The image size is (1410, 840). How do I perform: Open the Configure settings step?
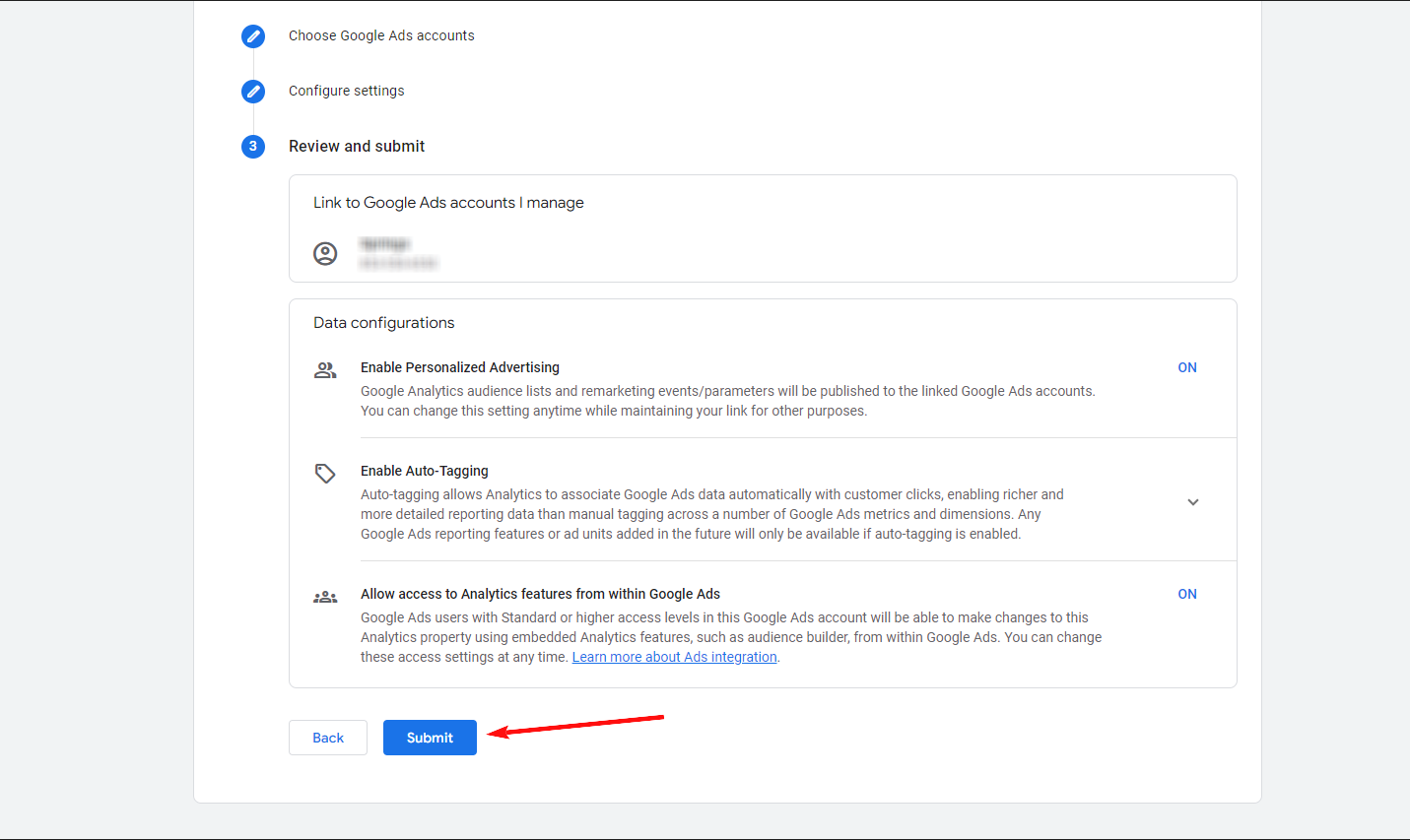point(346,91)
